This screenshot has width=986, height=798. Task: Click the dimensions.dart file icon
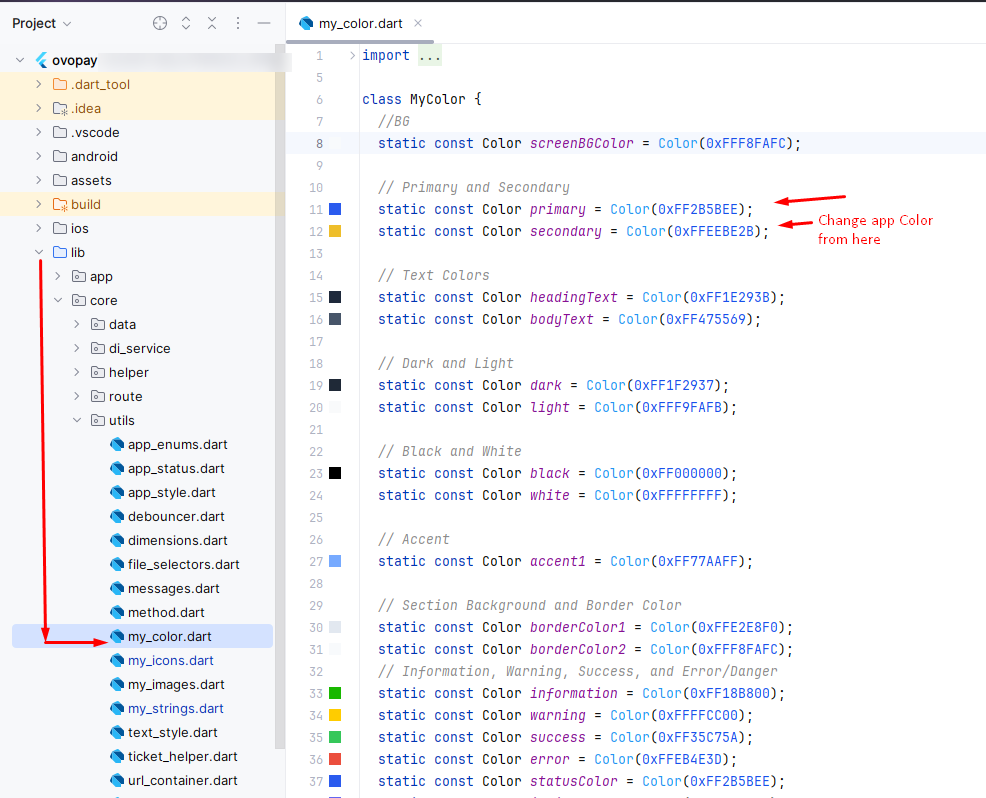coord(117,540)
